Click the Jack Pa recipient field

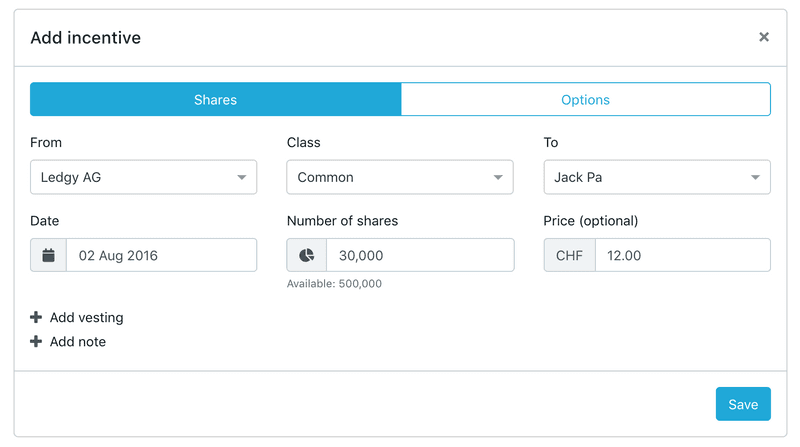pyautogui.click(x=657, y=177)
